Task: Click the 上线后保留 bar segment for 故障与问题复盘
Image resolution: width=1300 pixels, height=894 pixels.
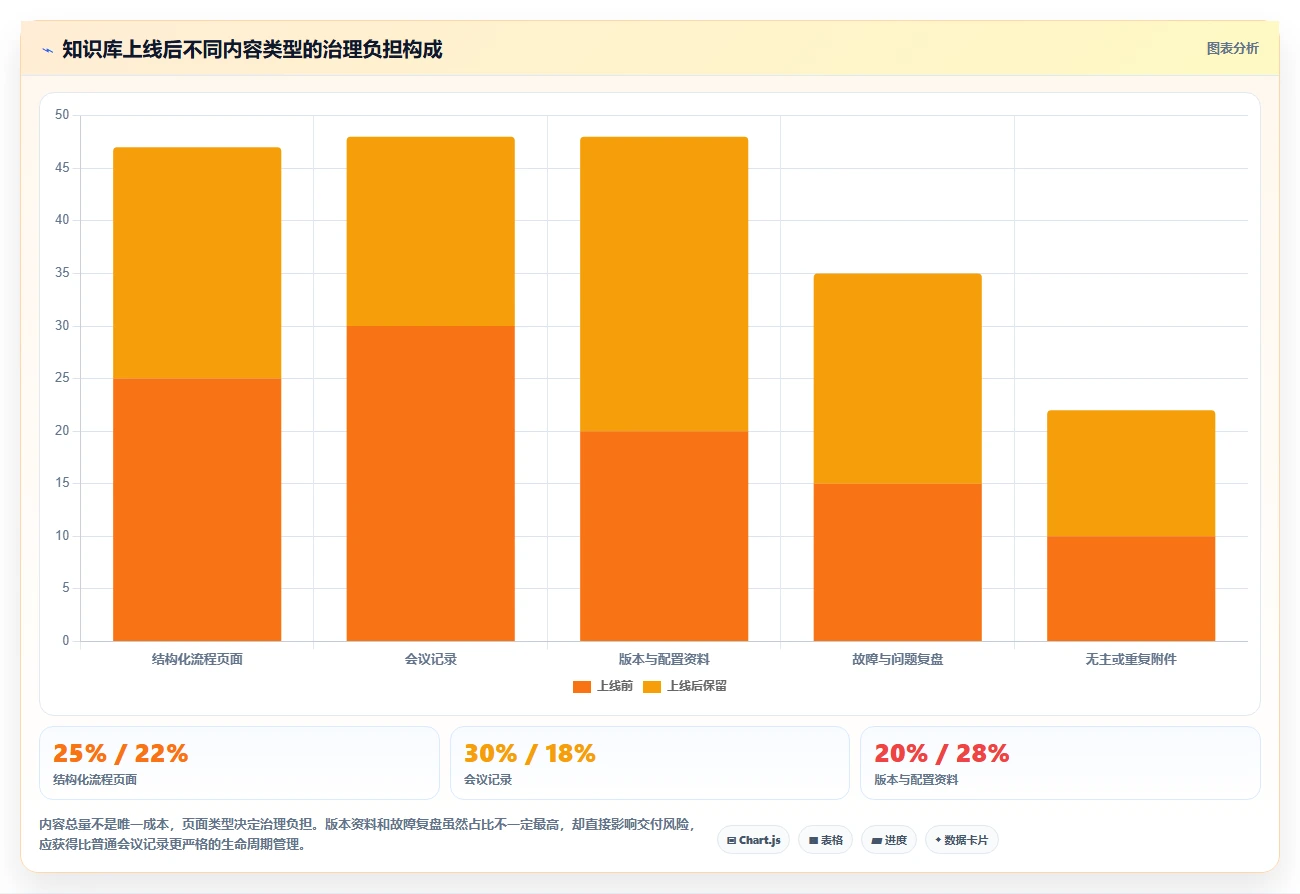Action: click(898, 378)
